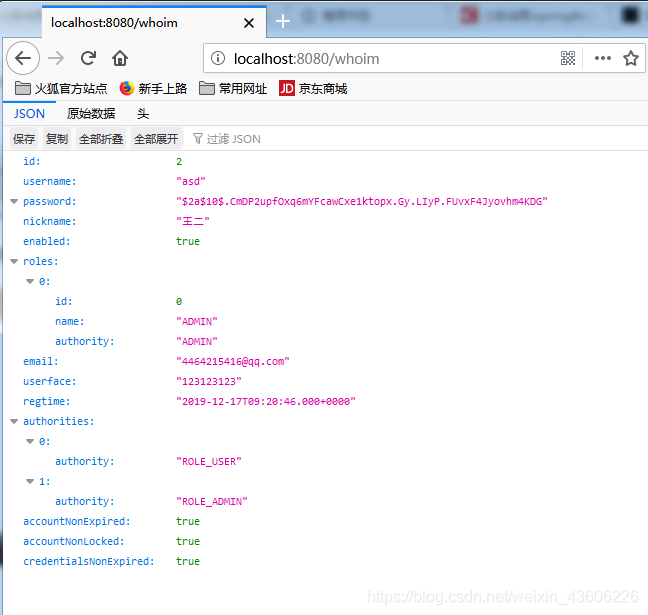Image resolution: width=648 pixels, height=615 pixels.
Task: Close the localhost:8080/whoim tab
Action: [249, 23]
